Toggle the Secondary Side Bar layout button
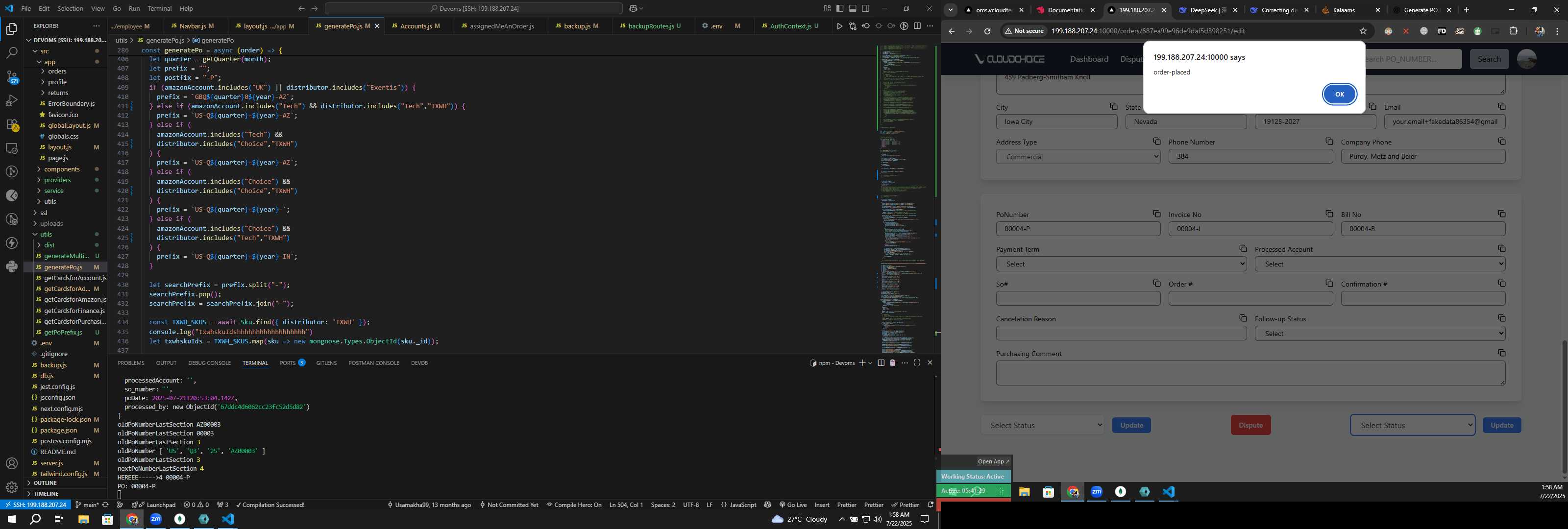This screenshot has height=529, width=1568. (865, 8)
